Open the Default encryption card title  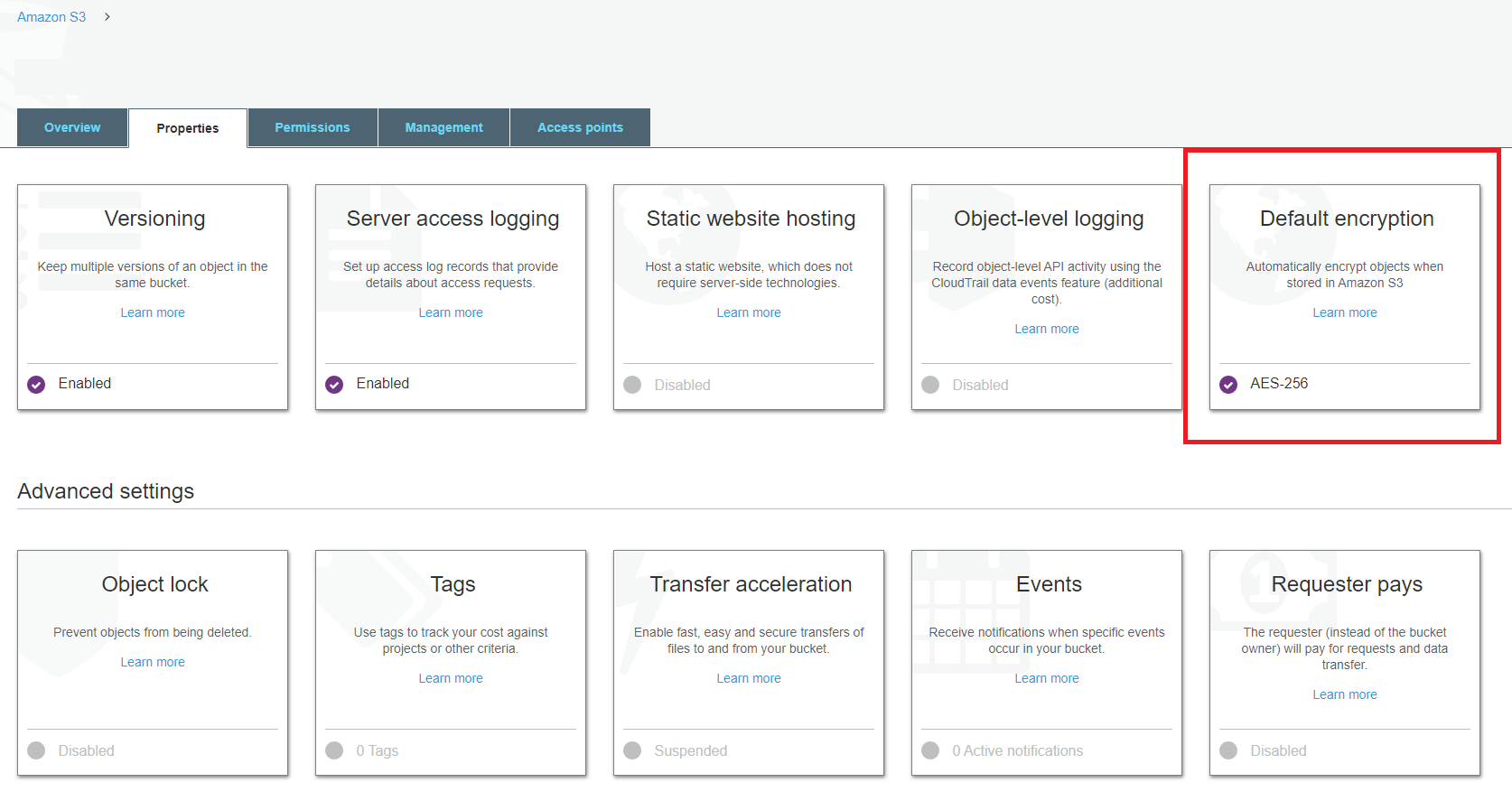pyautogui.click(x=1347, y=219)
